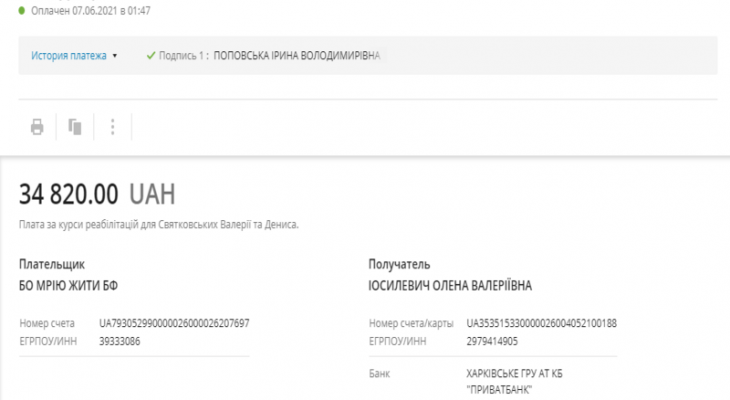Select payer ЕГРПОУ code 39333086

[120, 341]
